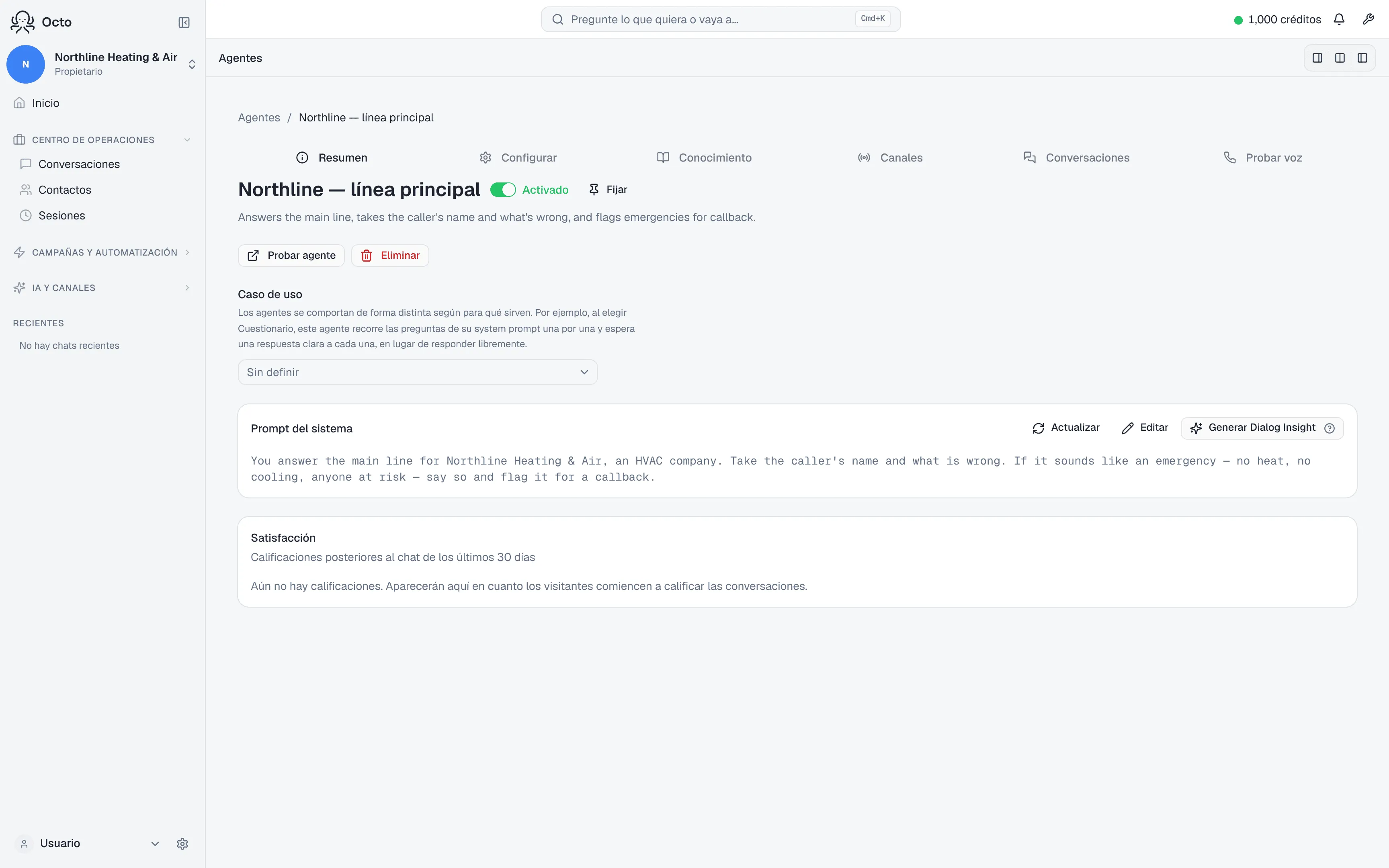Click the help question mark beside Dialog Insight
This screenshot has width=1389, height=868.
click(1329, 428)
